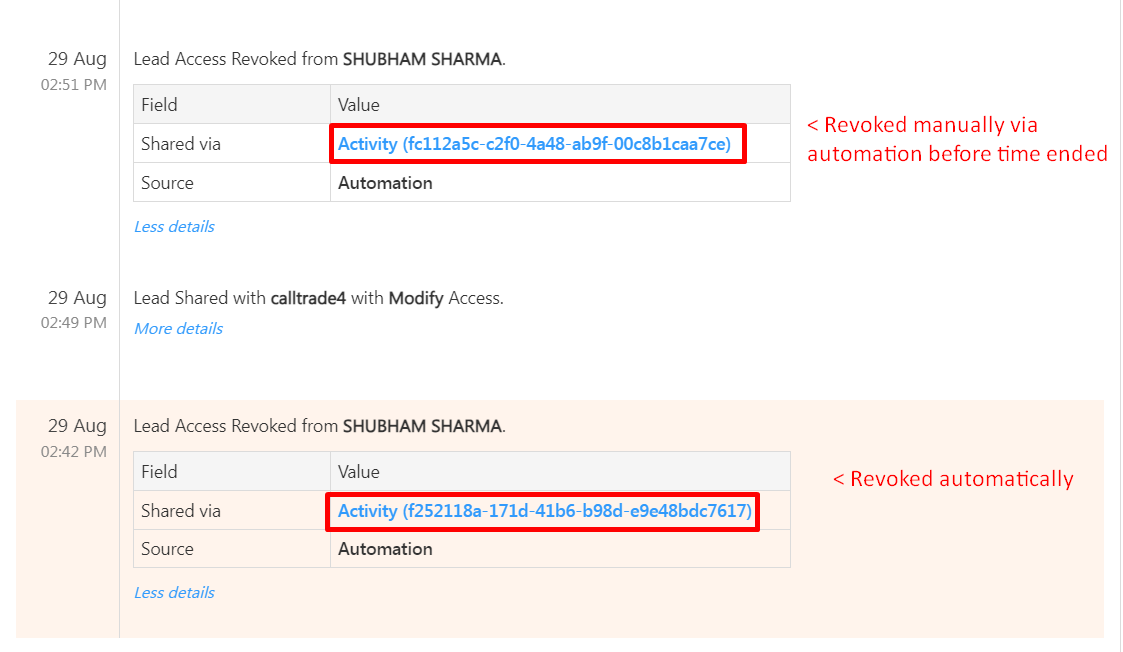Click the Automation value in the top table

click(385, 183)
